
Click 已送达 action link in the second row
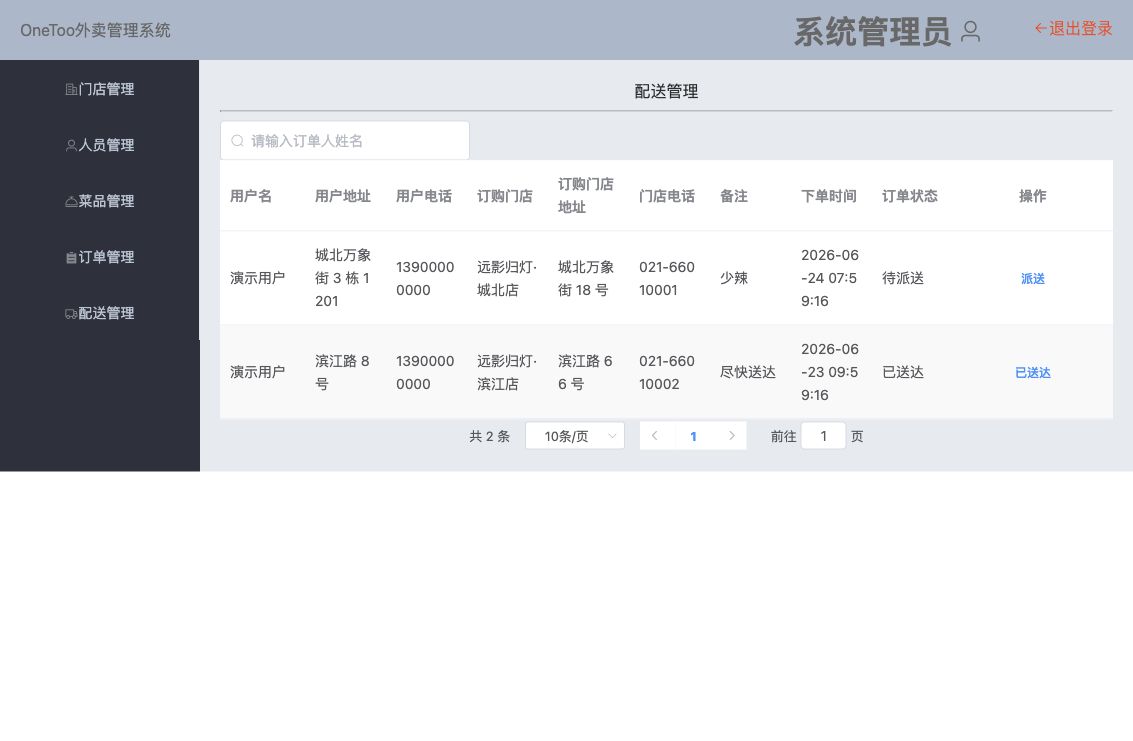coord(1033,372)
